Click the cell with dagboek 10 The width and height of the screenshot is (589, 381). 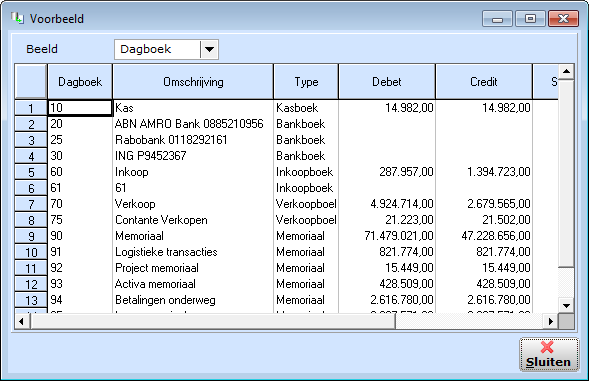pyautogui.click(x=80, y=108)
